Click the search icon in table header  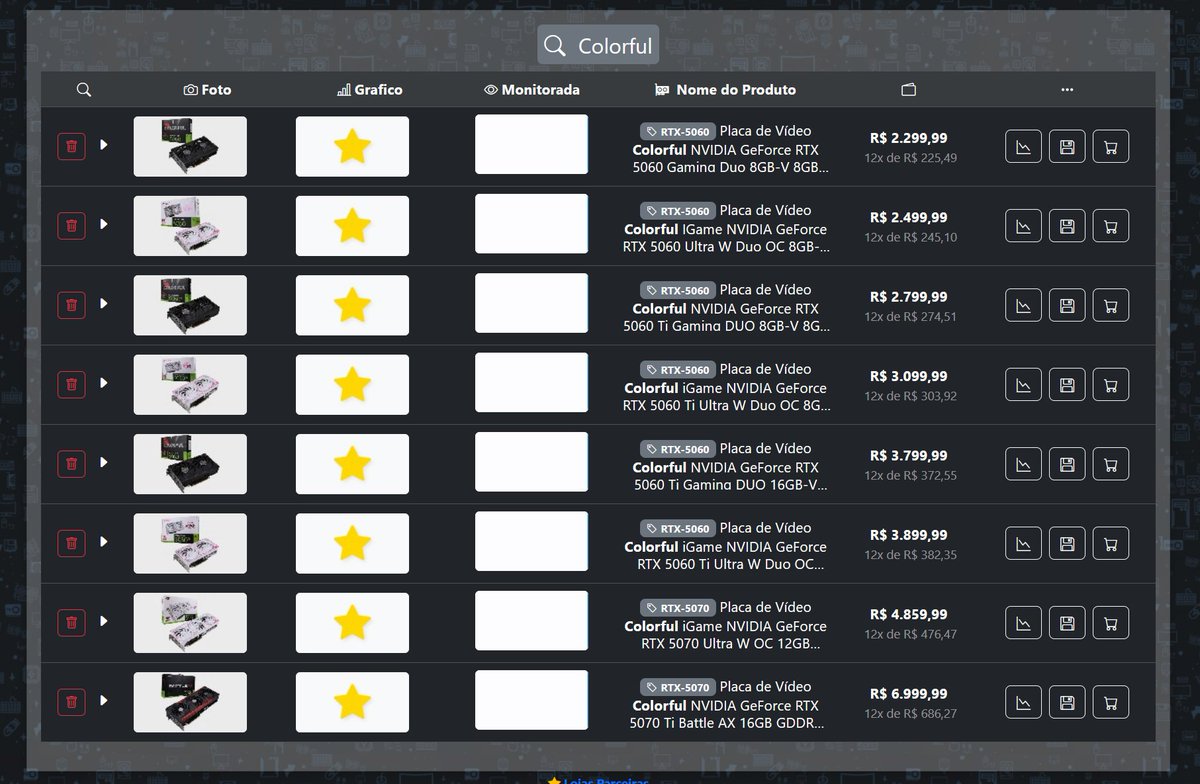coord(84,90)
